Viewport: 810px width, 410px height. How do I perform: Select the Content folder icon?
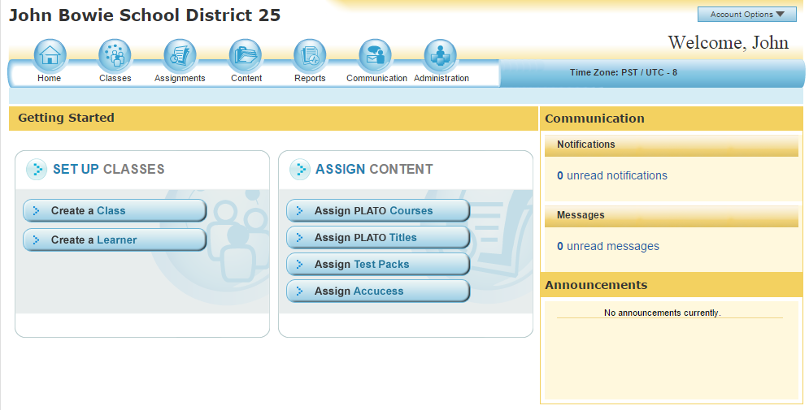click(245, 55)
